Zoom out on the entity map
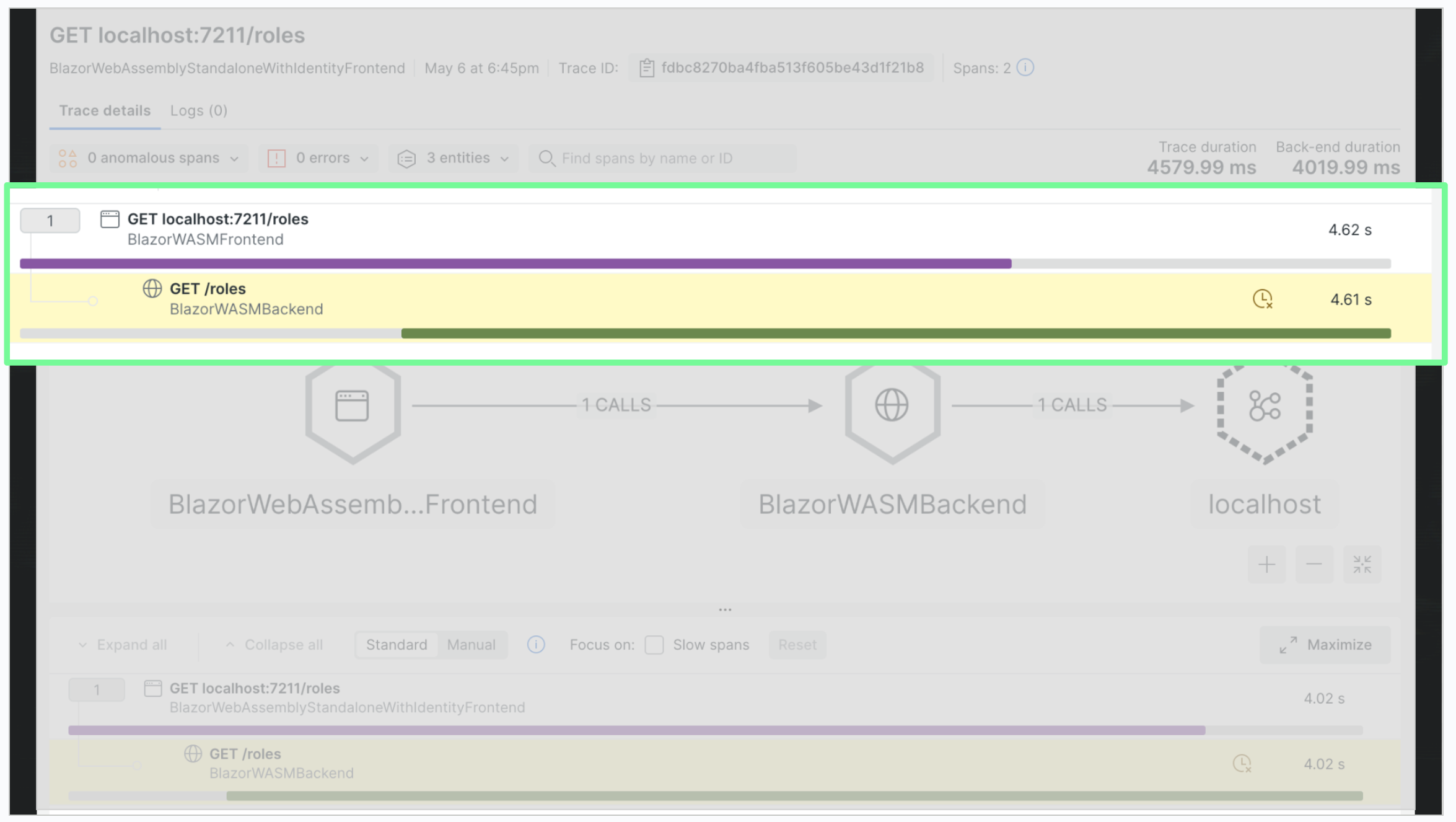This screenshot has width=1456, height=822. click(1314, 564)
